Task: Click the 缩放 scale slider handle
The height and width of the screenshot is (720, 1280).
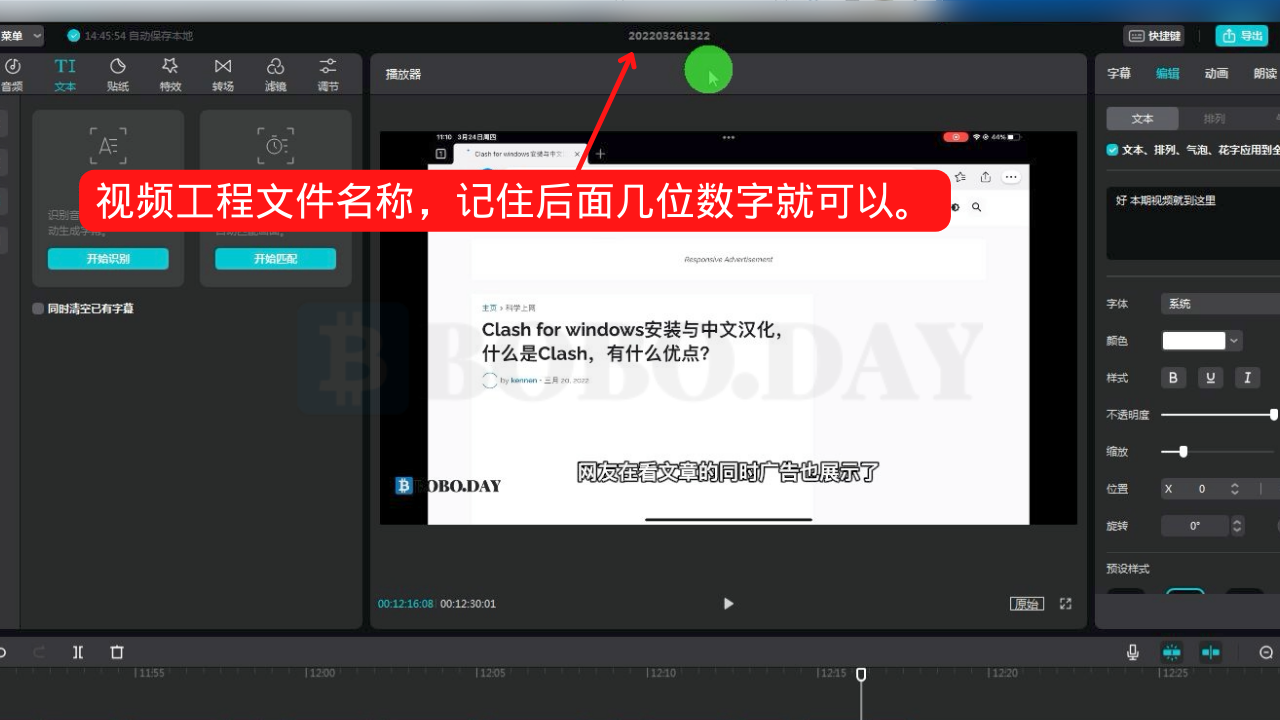Action: [1183, 452]
